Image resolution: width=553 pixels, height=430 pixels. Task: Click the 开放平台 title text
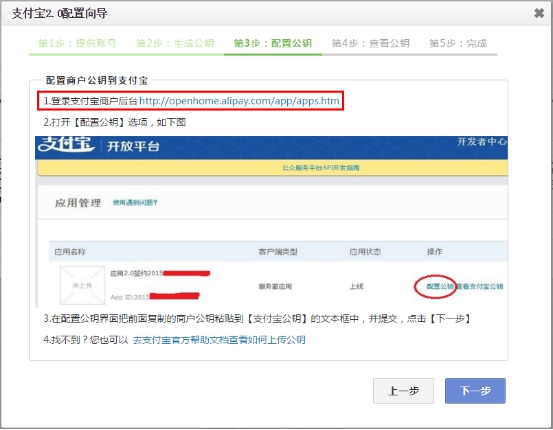(133, 146)
